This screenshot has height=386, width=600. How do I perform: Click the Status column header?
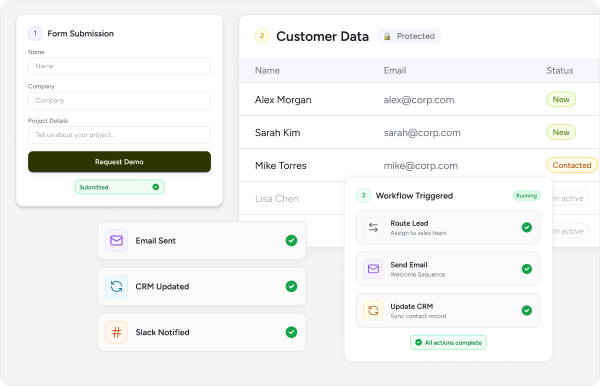[559, 70]
